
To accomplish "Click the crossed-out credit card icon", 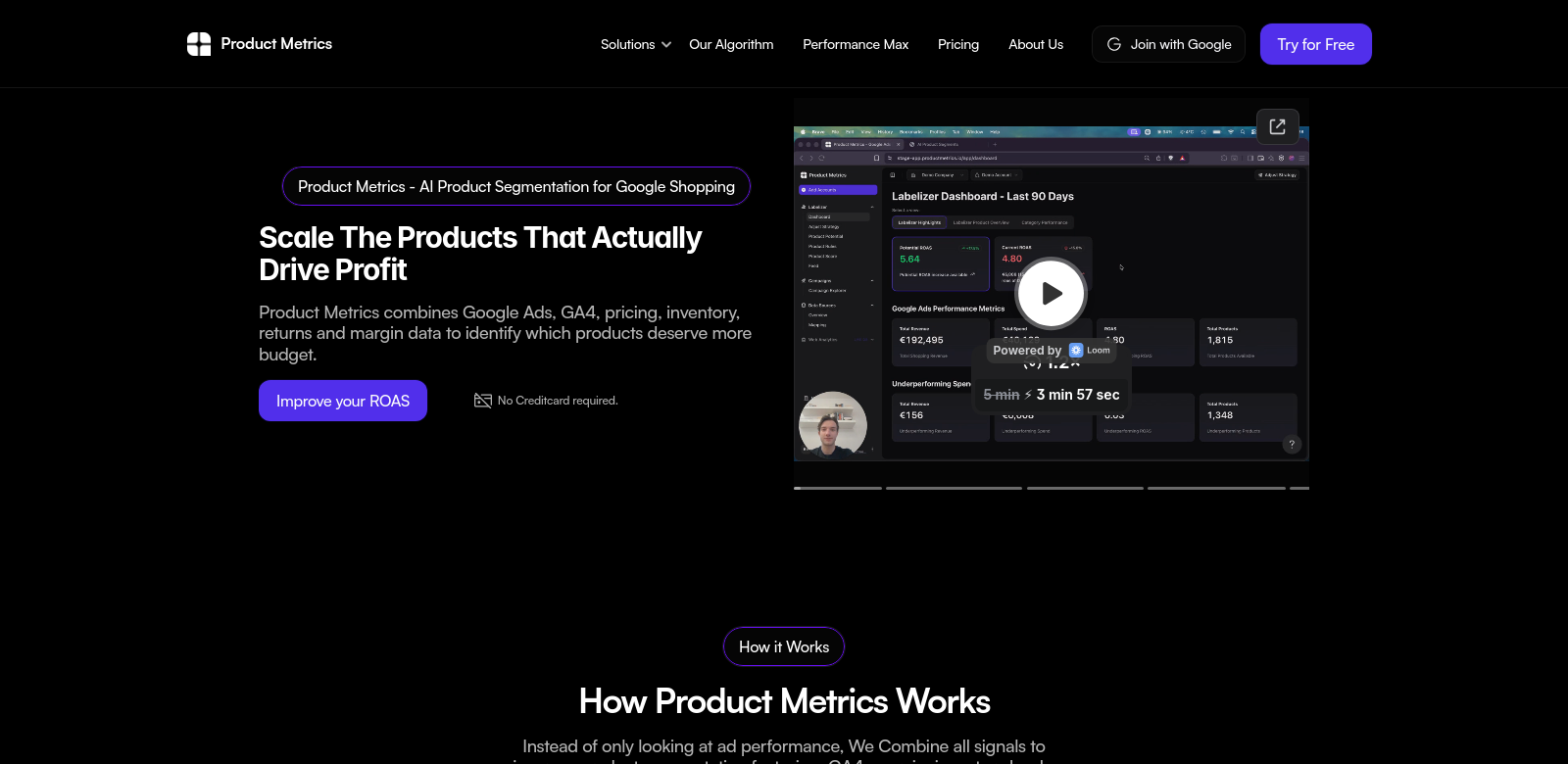I will coord(483,401).
